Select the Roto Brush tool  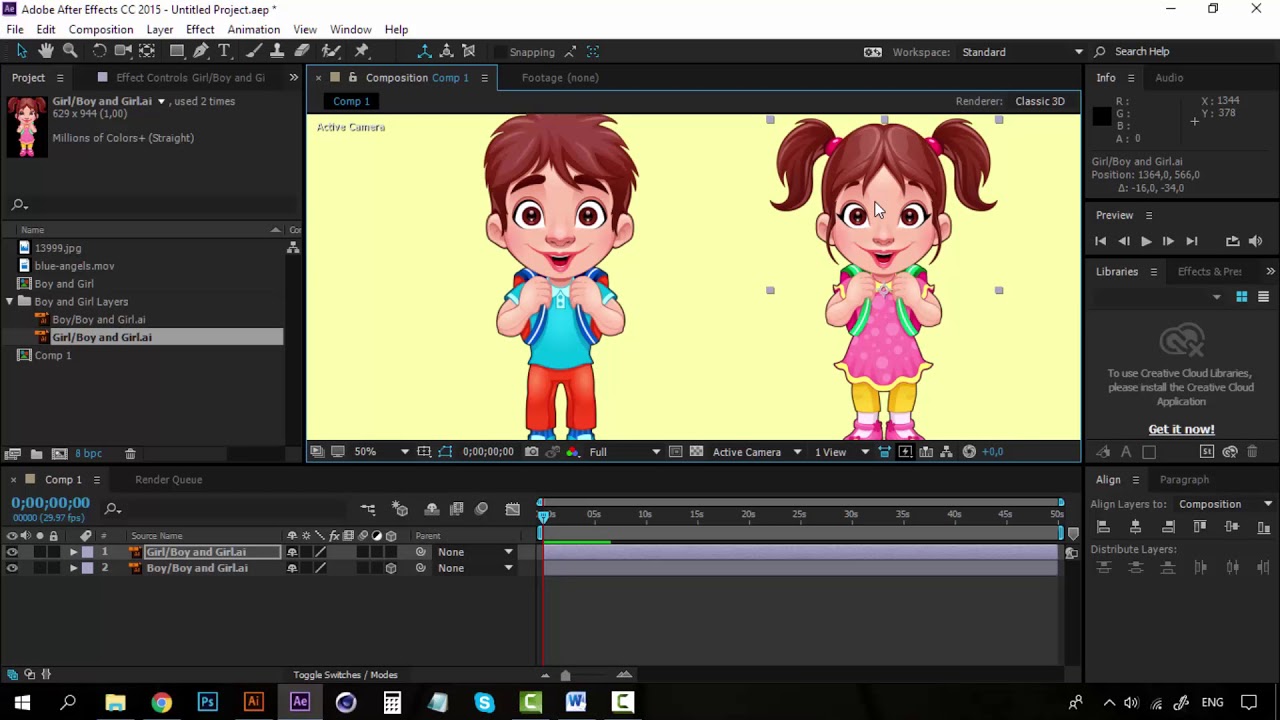(331, 51)
